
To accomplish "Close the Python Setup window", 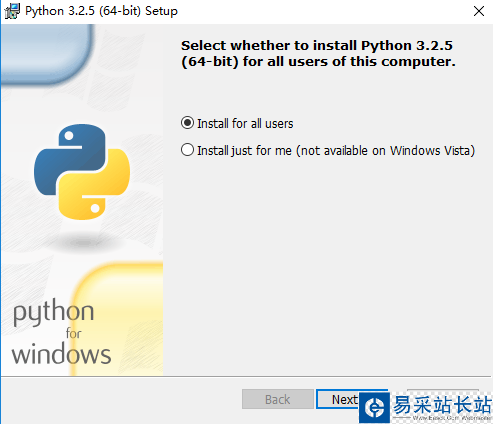I will click(x=479, y=11).
